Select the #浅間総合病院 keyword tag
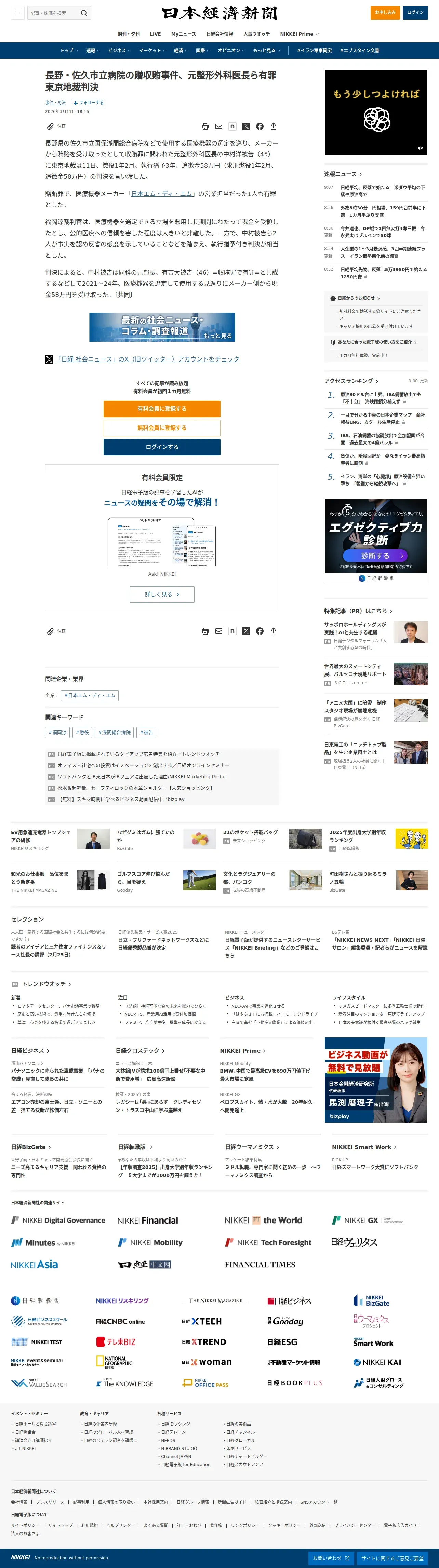Viewport: 439px width, 1568px height. click(x=115, y=732)
